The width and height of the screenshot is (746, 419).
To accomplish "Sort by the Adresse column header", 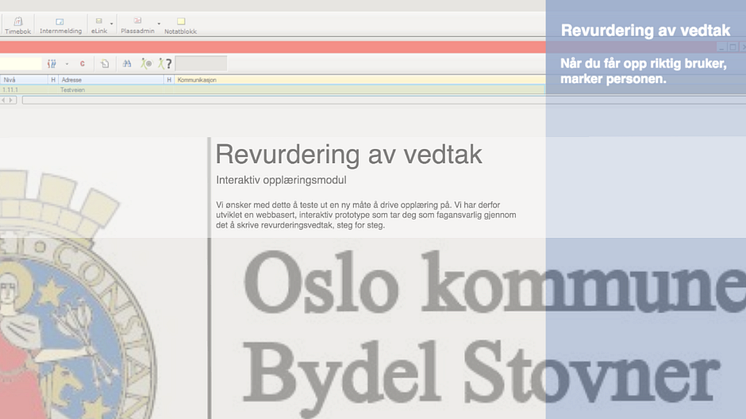I will [111, 80].
